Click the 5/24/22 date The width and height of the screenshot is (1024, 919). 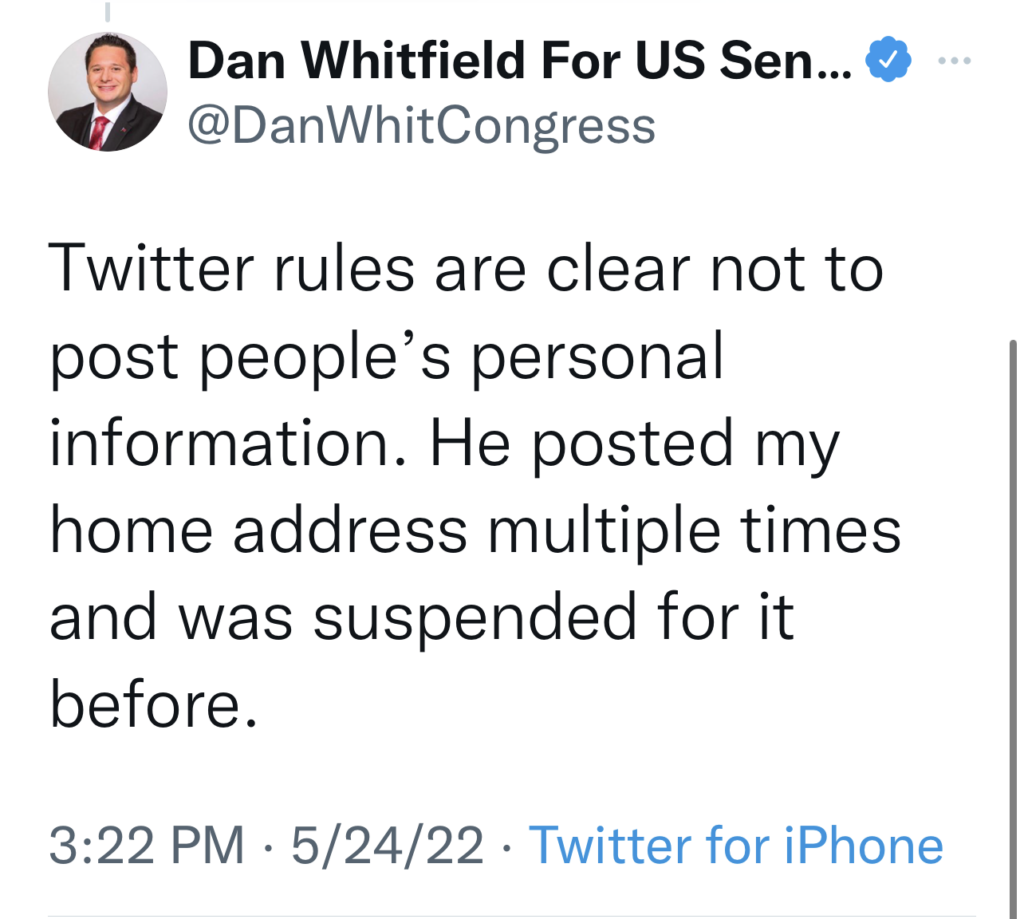(x=387, y=845)
